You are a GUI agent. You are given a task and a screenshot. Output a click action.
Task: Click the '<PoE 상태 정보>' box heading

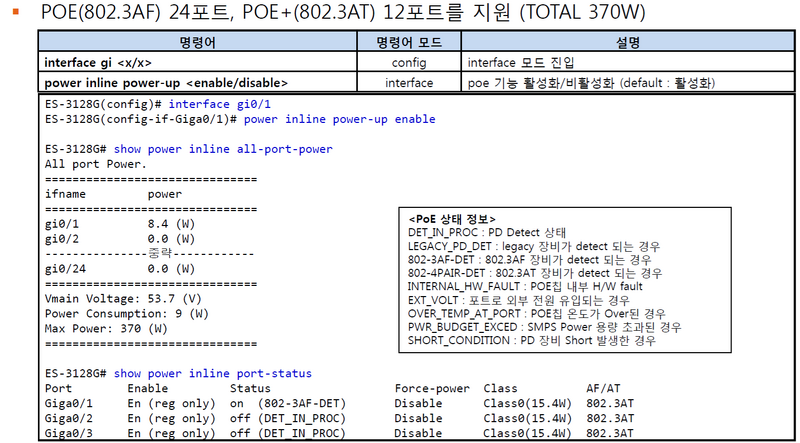[452, 219]
